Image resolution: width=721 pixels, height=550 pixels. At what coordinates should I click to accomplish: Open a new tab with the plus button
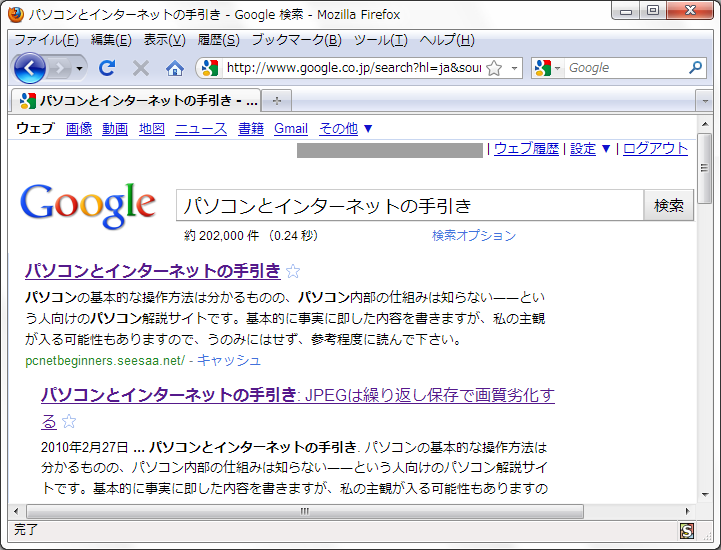click(x=277, y=101)
